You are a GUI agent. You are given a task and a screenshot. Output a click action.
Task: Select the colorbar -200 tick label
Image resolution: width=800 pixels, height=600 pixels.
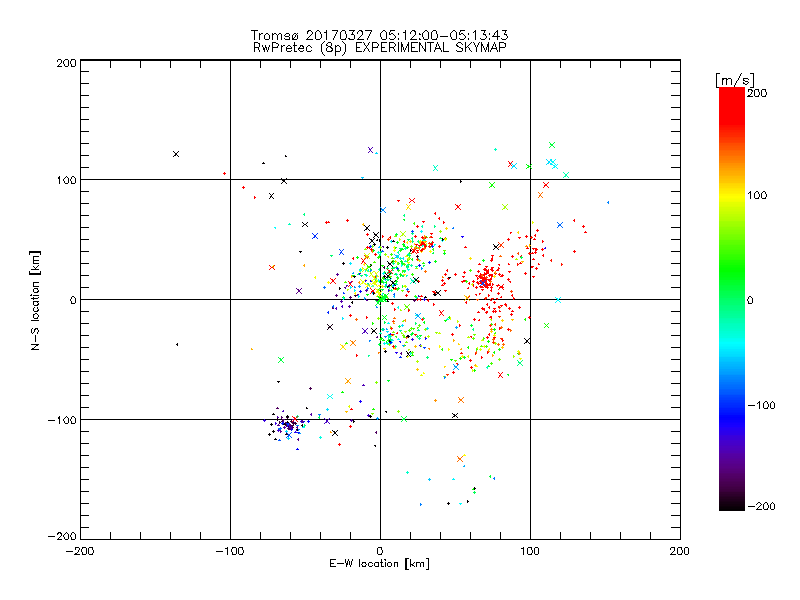click(x=761, y=506)
